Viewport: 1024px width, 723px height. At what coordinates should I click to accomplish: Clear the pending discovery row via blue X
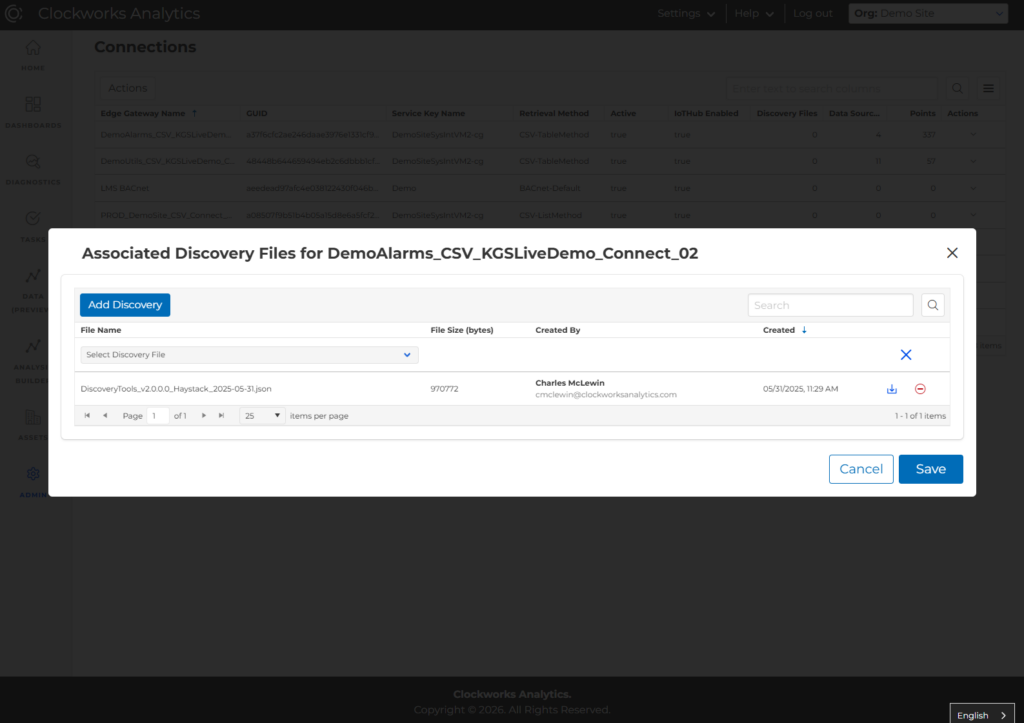tap(905, 354)
